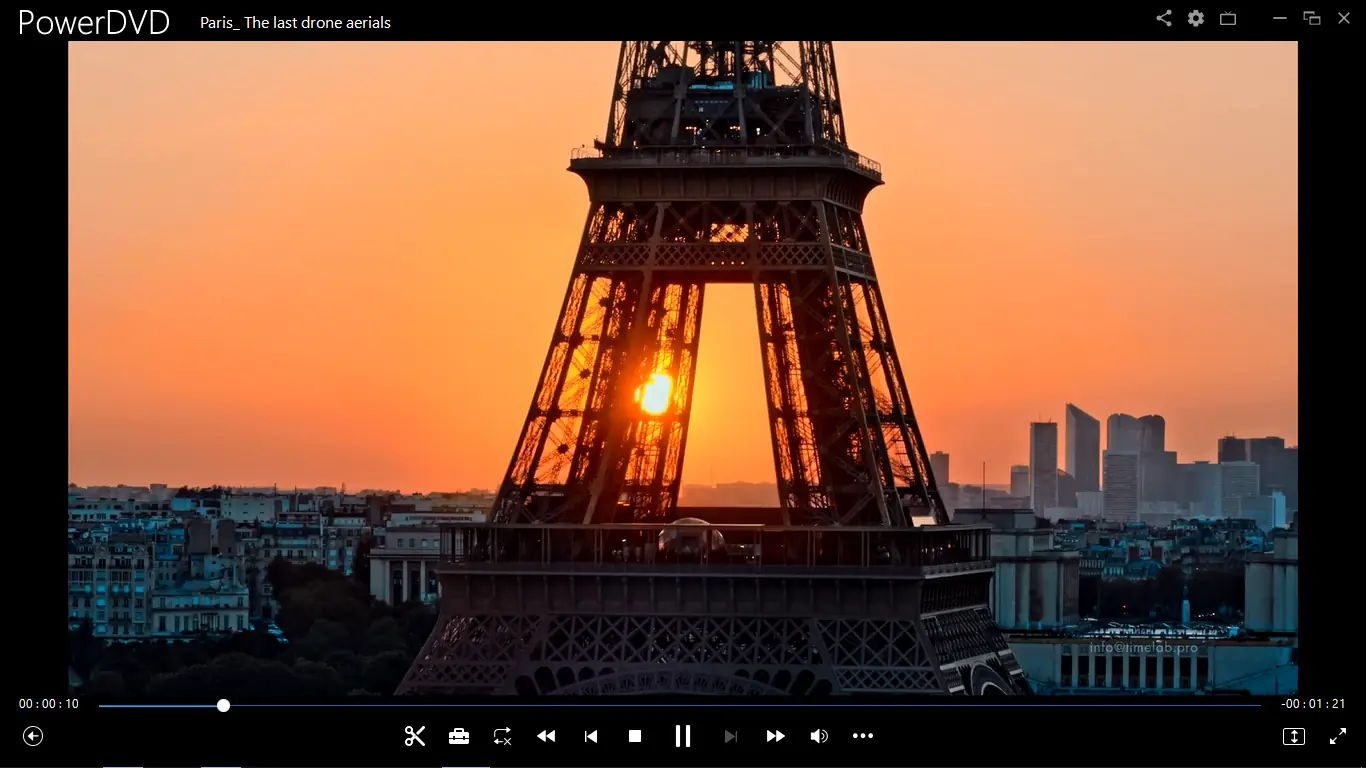Click the remaining time display -00:01:21
This screenshot has width=1366, height=768.
(x=1313, y=704)
